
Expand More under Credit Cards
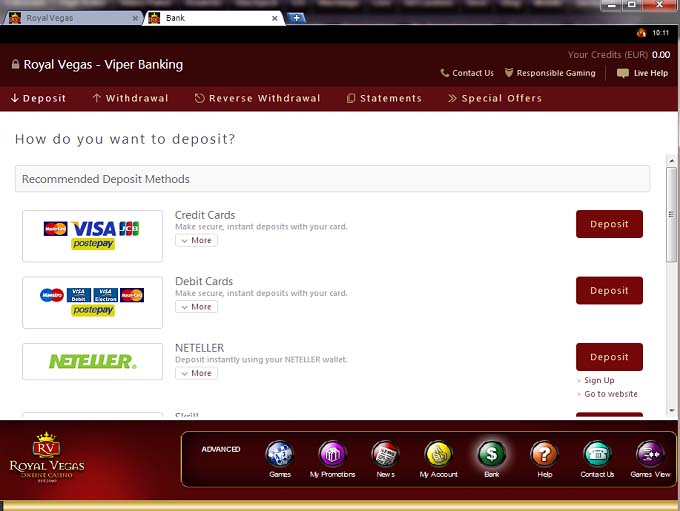tap(196, 240)
